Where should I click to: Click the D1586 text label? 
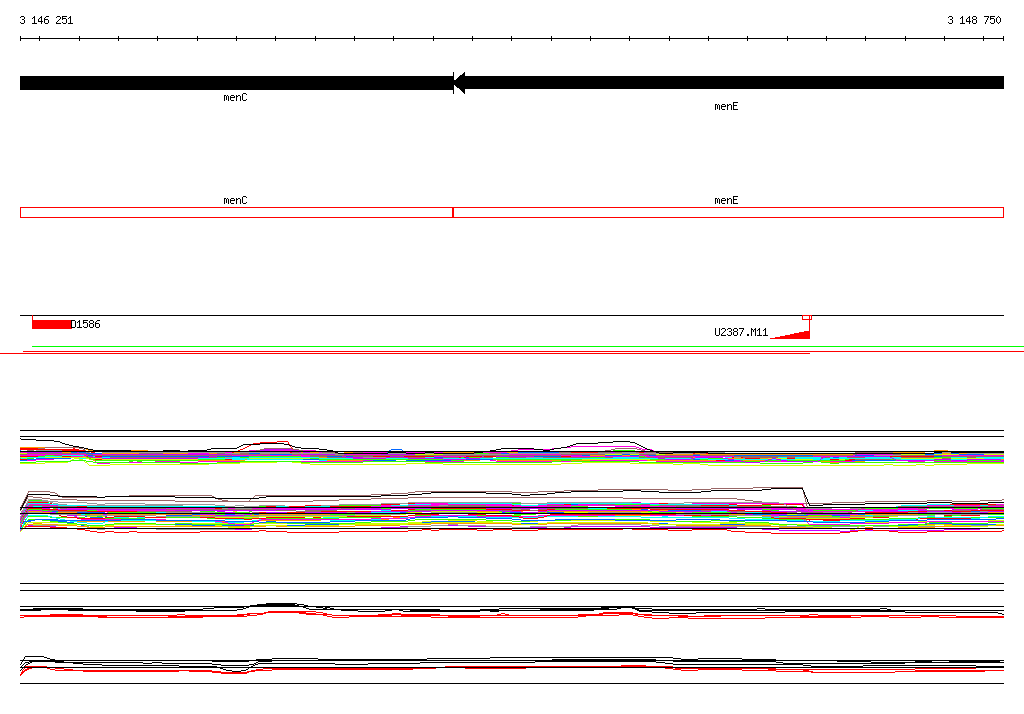(86, 324)
